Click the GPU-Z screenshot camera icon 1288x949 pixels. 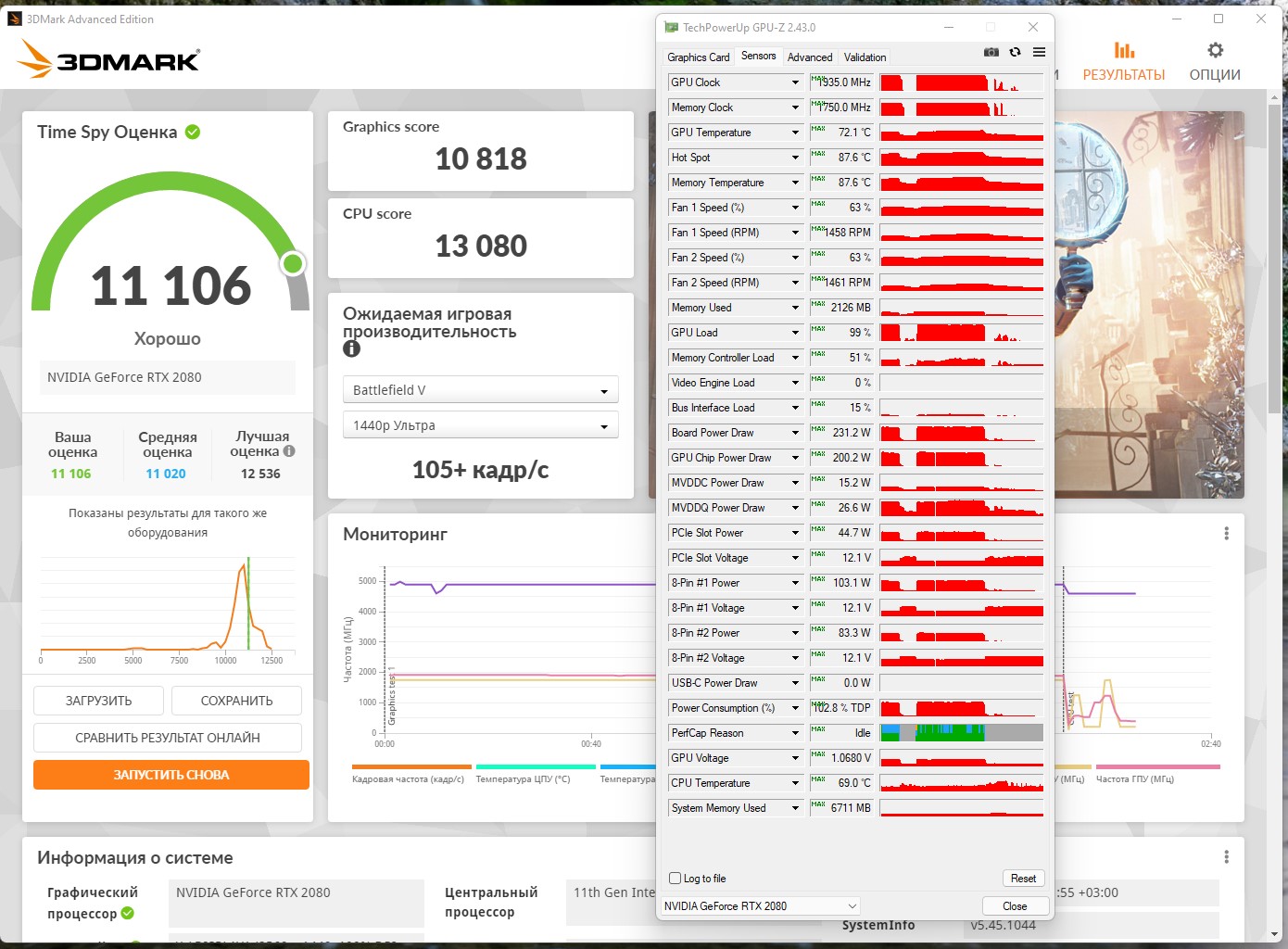(x=991, y=53)
